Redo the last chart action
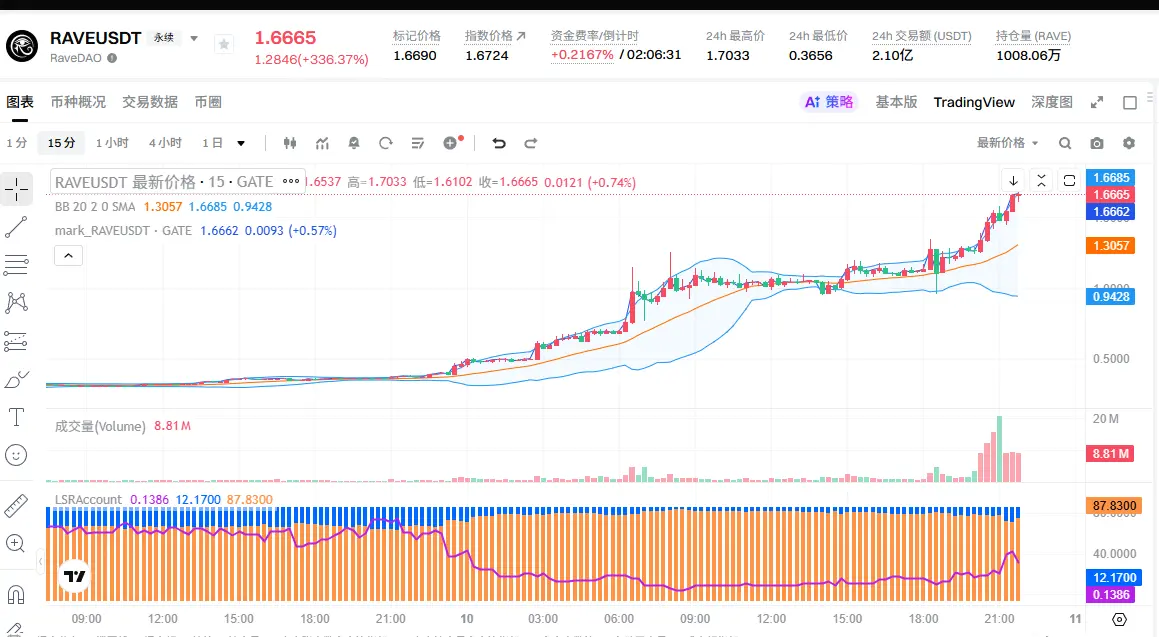This screenshot has height=637, width=1159. click(x=531, y=143)
